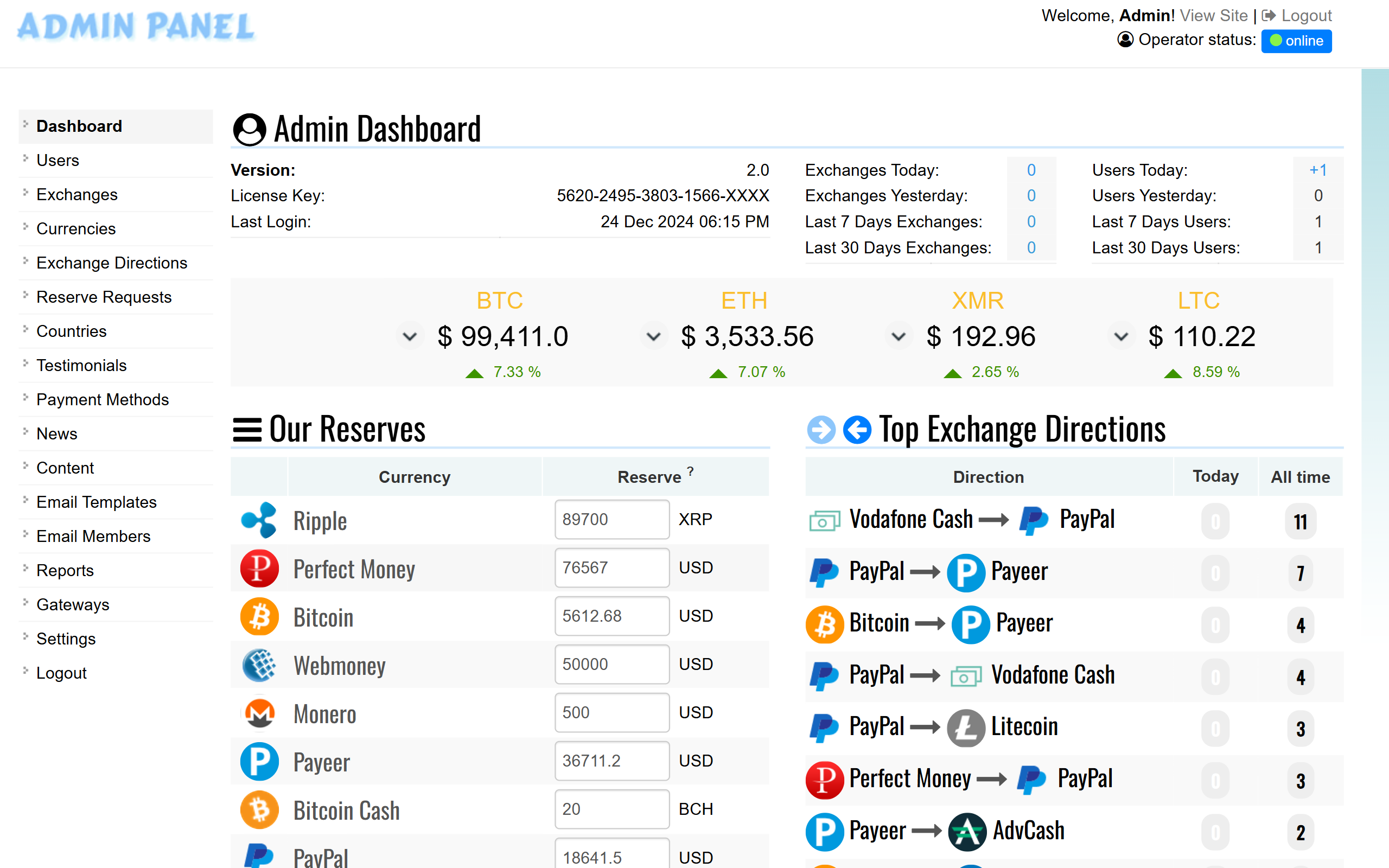Click the Monero reserve input showing 500
Screen dimensions: 1389x868
click(x=612, y=712)
